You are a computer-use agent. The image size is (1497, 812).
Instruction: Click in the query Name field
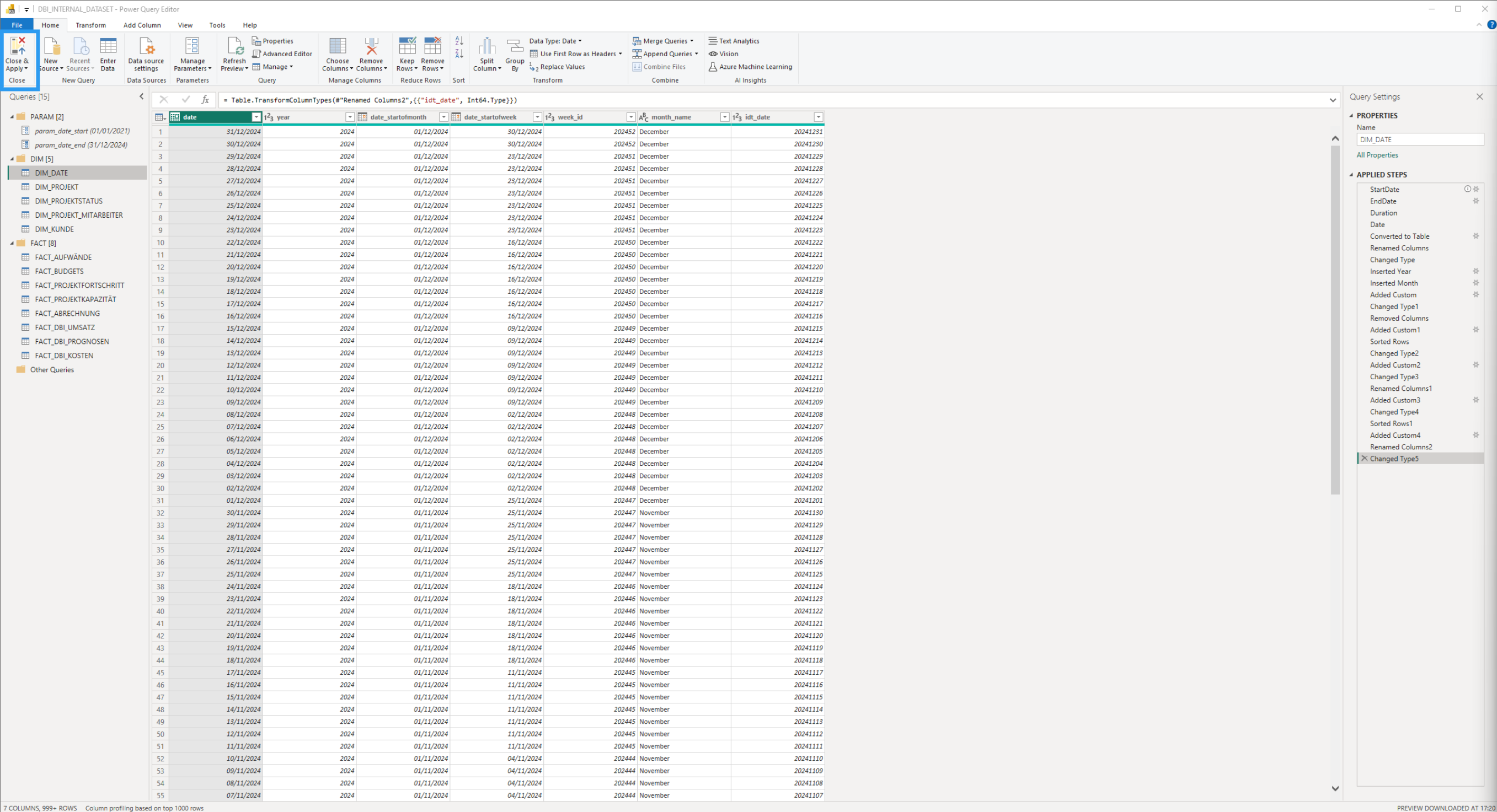click(1420, 139)
